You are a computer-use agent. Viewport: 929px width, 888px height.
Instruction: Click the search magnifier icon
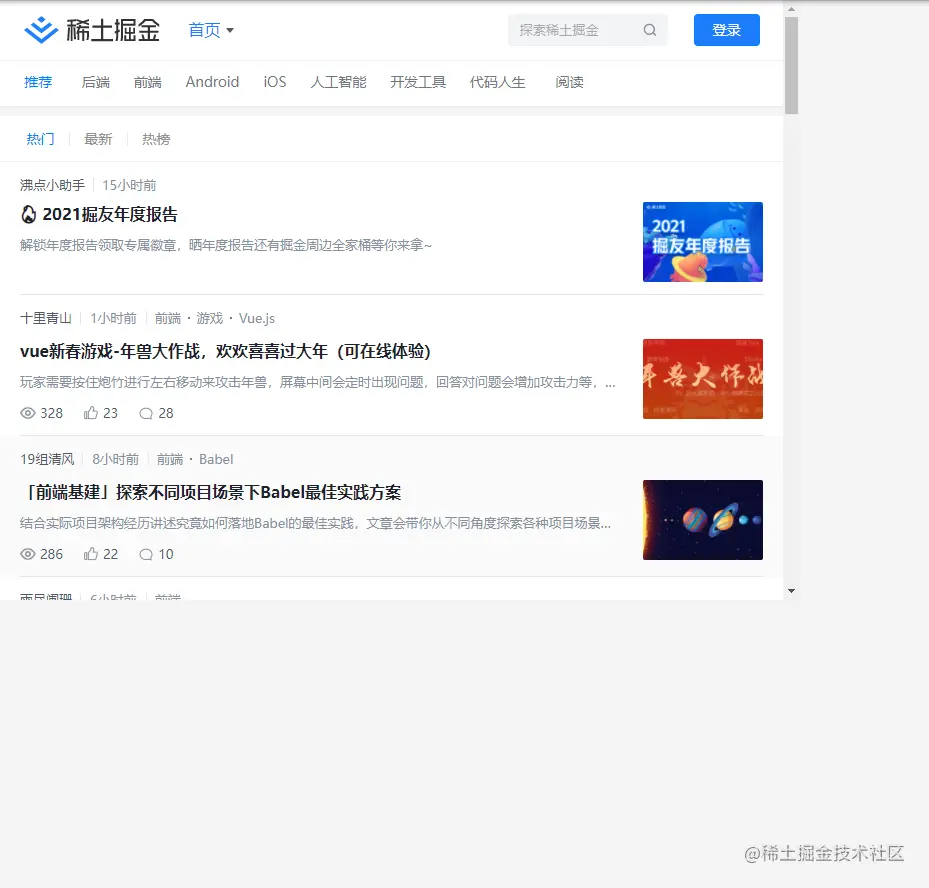click(650, 30)
